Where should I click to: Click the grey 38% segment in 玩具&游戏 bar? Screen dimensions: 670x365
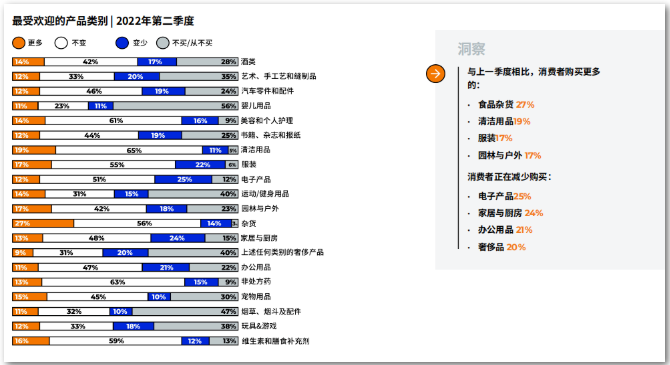[196, 326]
